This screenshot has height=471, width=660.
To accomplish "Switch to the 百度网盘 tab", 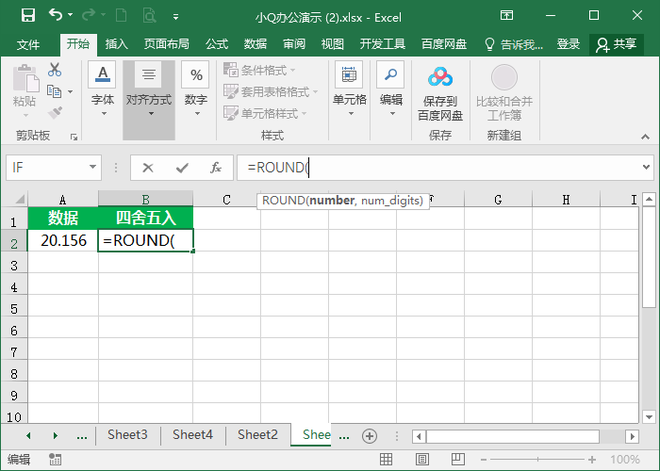I will (x=444, y=44).
